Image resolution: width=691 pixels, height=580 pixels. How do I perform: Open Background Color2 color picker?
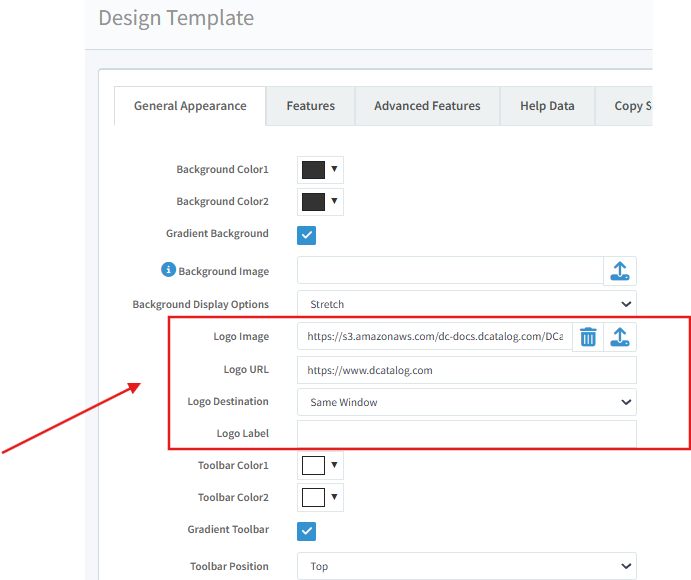coord(320,202)
